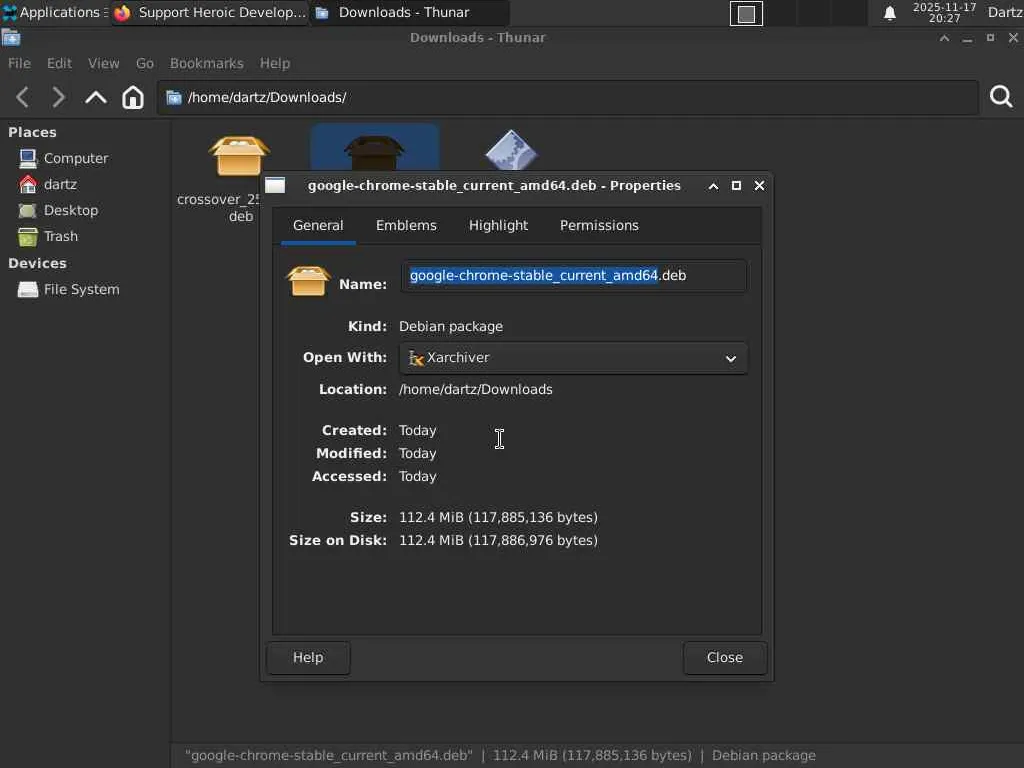The height and width of the screenshot is (768, 1024).
Task: Select the crossover deb package icon
Action: [x=239, y=155]
